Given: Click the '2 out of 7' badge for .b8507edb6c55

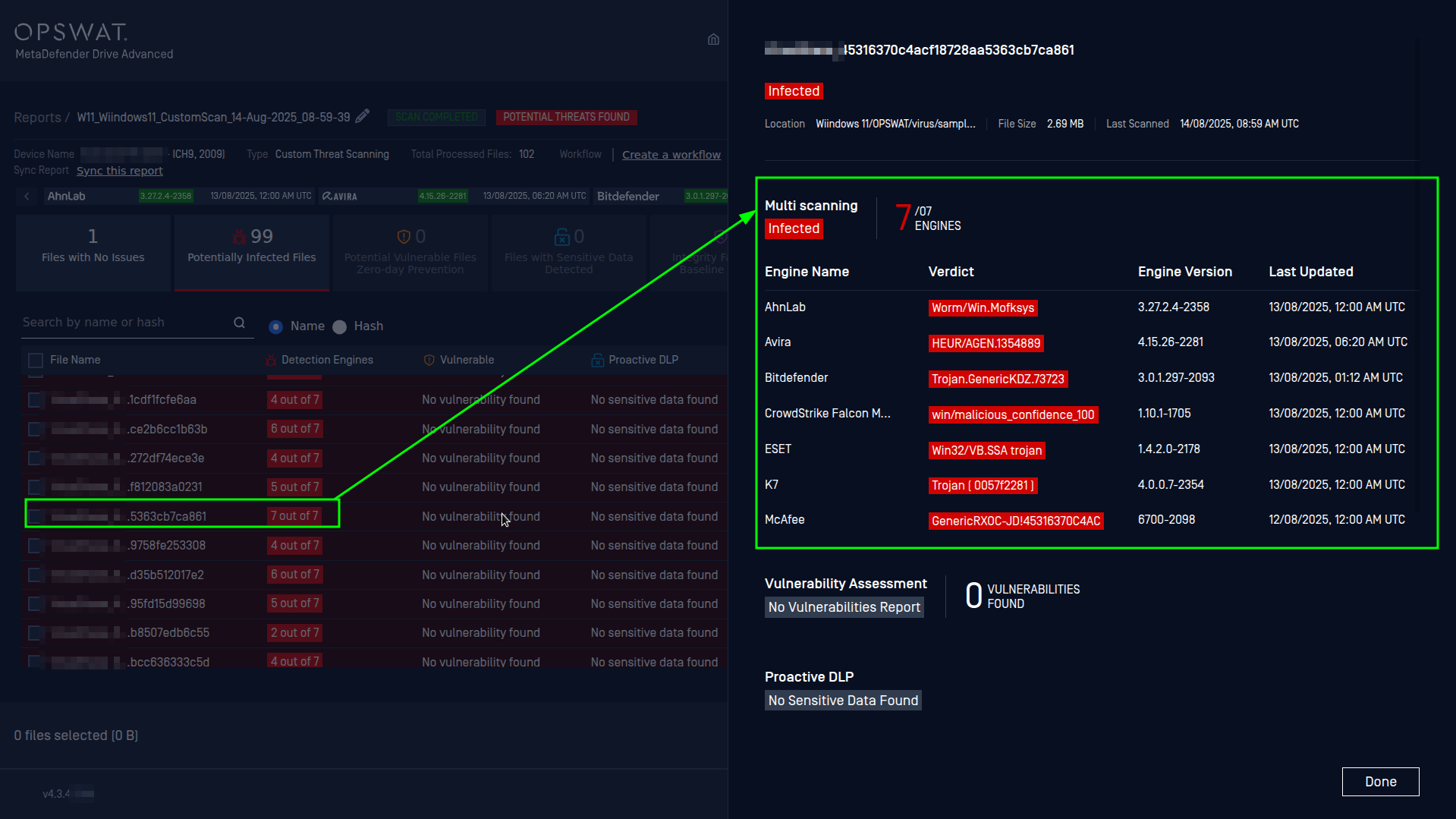Looking at the screenshot, I should 295,632.
